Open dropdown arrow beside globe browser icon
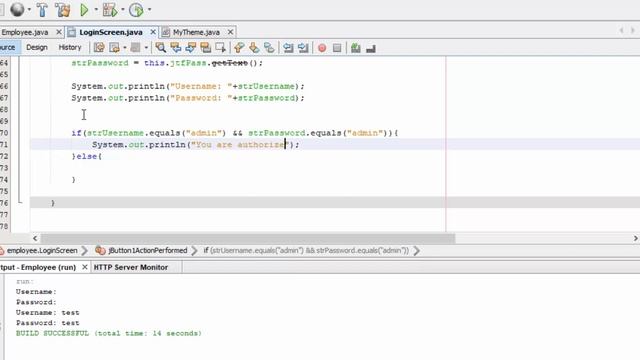640x360 pixels. point(29,9)
